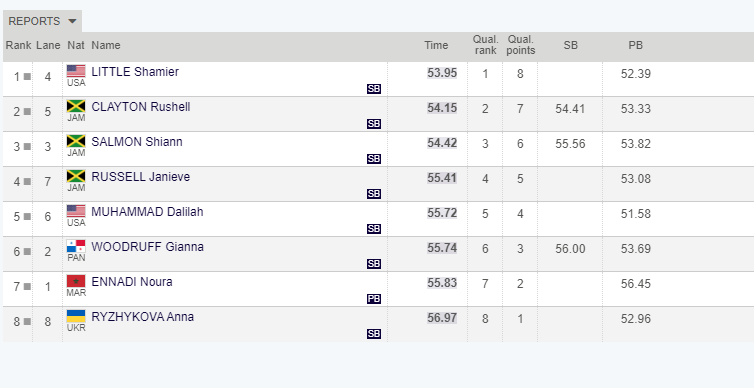
Task: Toggle the gray square next to rank 5
Action: click(x=27, y=216)
